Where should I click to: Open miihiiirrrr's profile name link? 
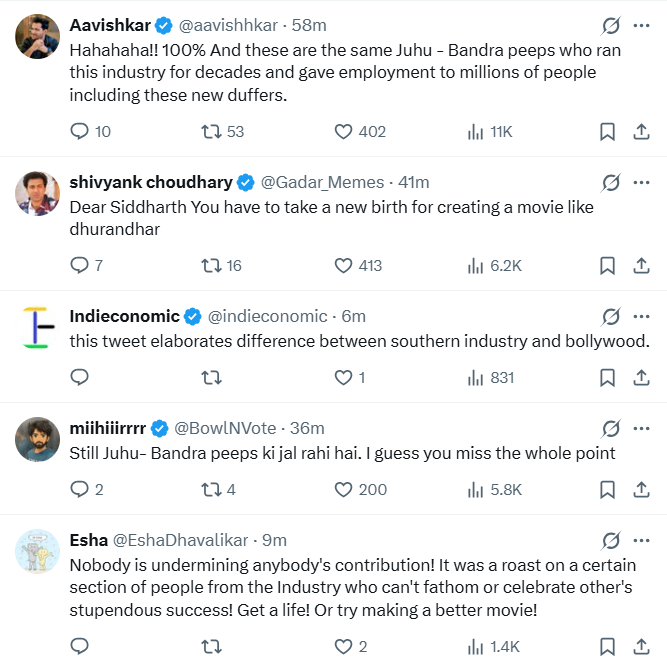pyautogui.click(x=107, y=428)
